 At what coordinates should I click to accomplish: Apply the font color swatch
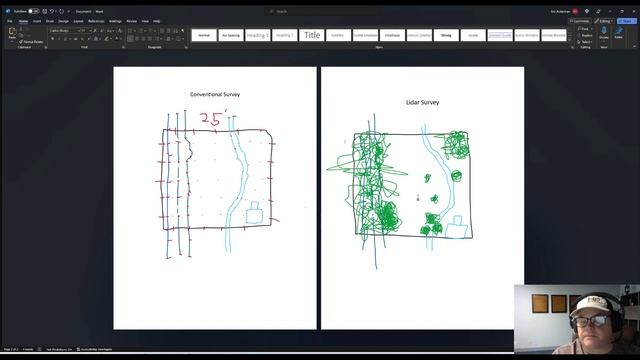pos(117,39)
